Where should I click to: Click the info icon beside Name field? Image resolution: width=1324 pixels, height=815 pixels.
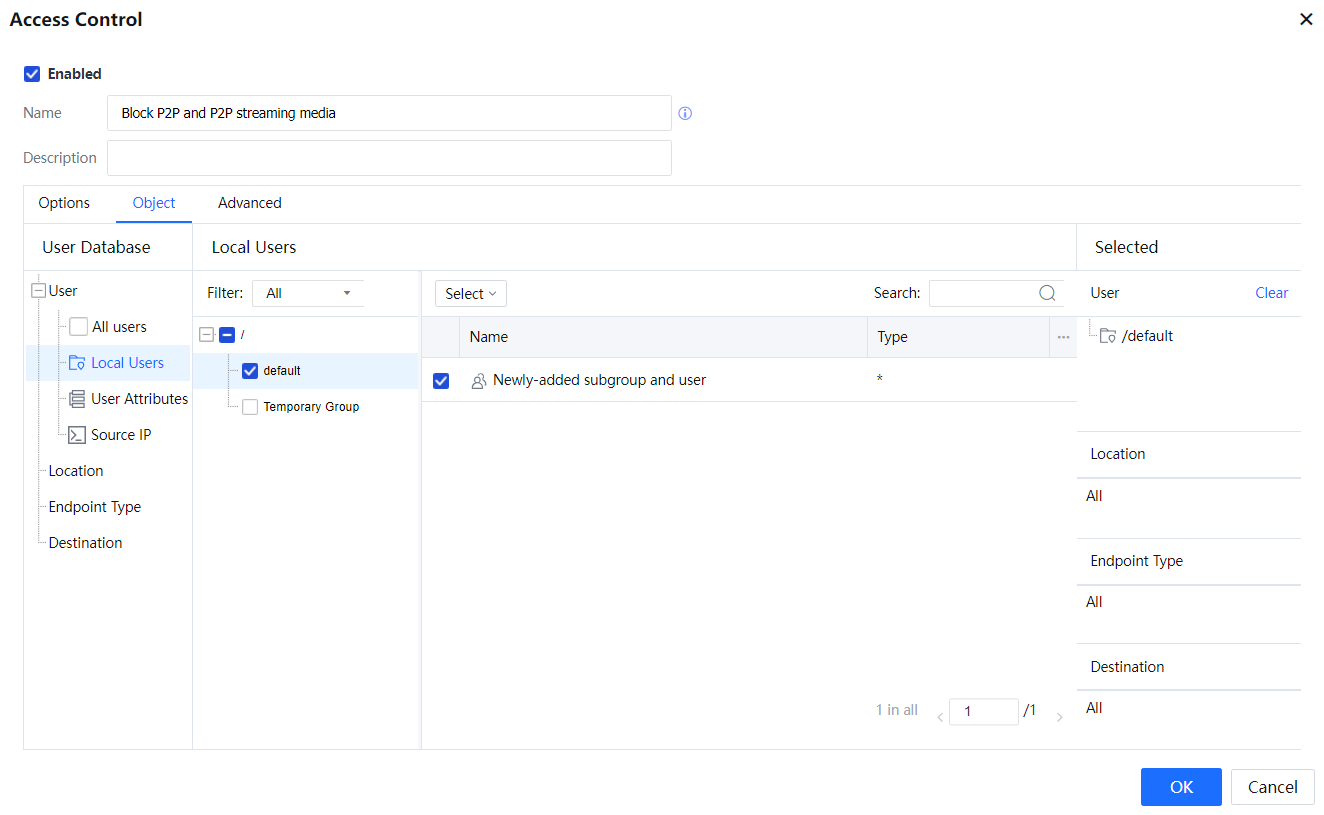click(685, 113)
